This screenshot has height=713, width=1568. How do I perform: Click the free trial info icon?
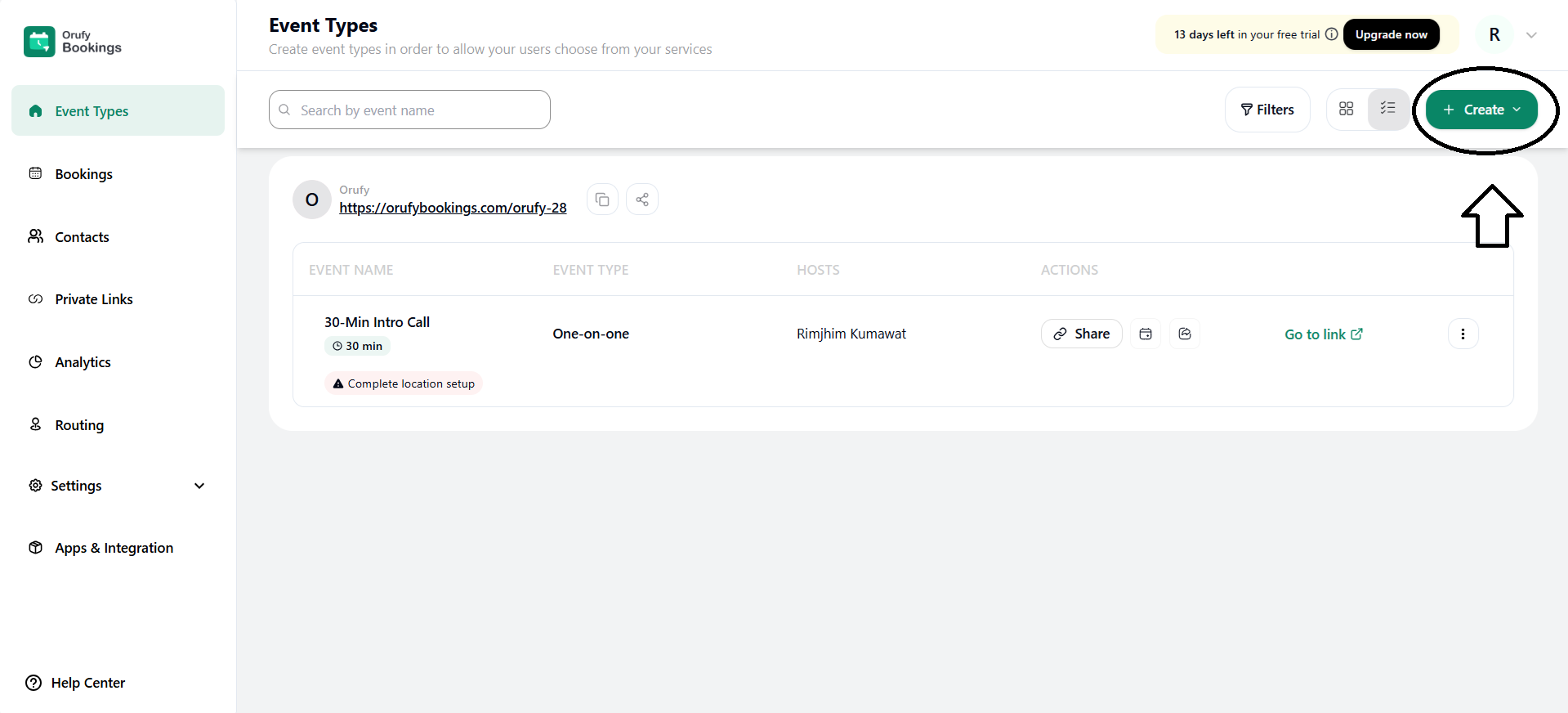[x=1331, y=34]
